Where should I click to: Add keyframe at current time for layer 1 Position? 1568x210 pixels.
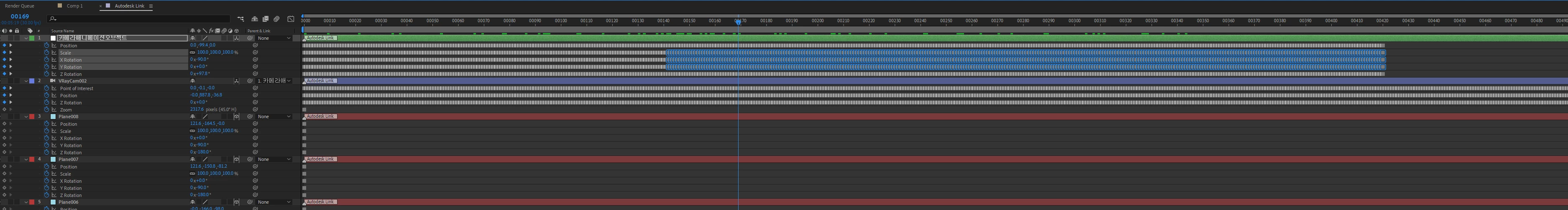[x=4, y=45]
